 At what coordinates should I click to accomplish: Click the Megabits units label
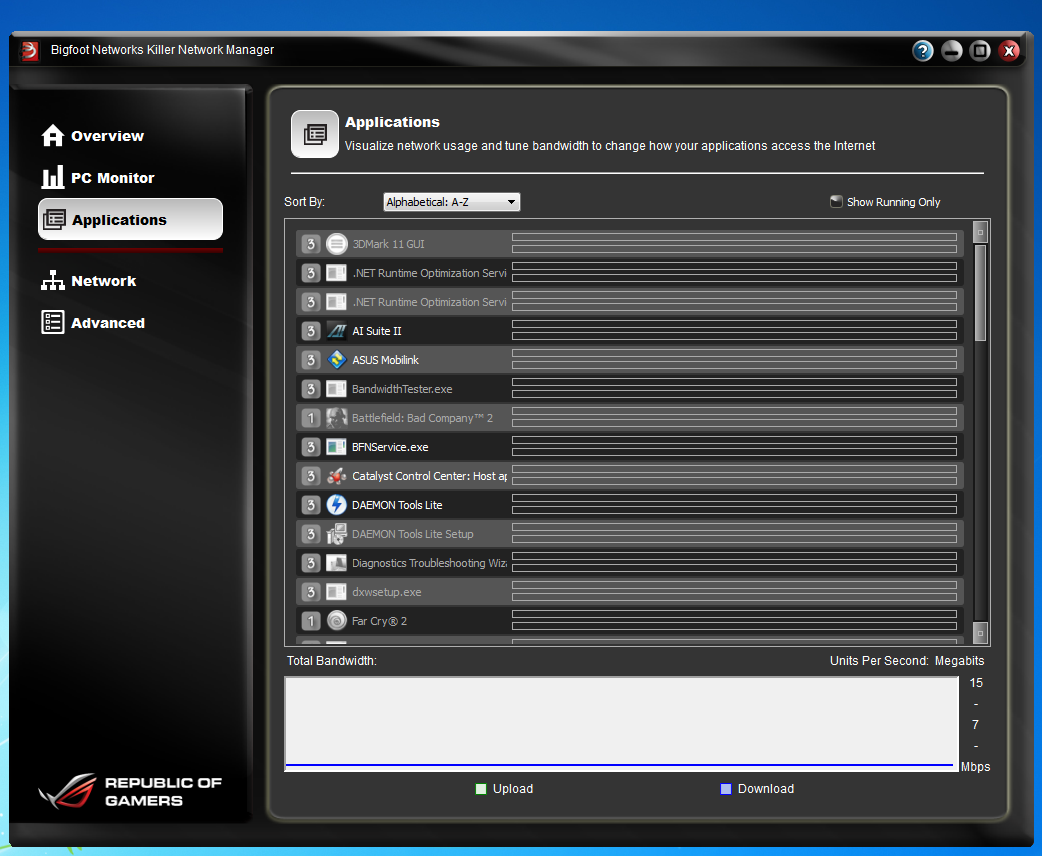pos(959,661)
